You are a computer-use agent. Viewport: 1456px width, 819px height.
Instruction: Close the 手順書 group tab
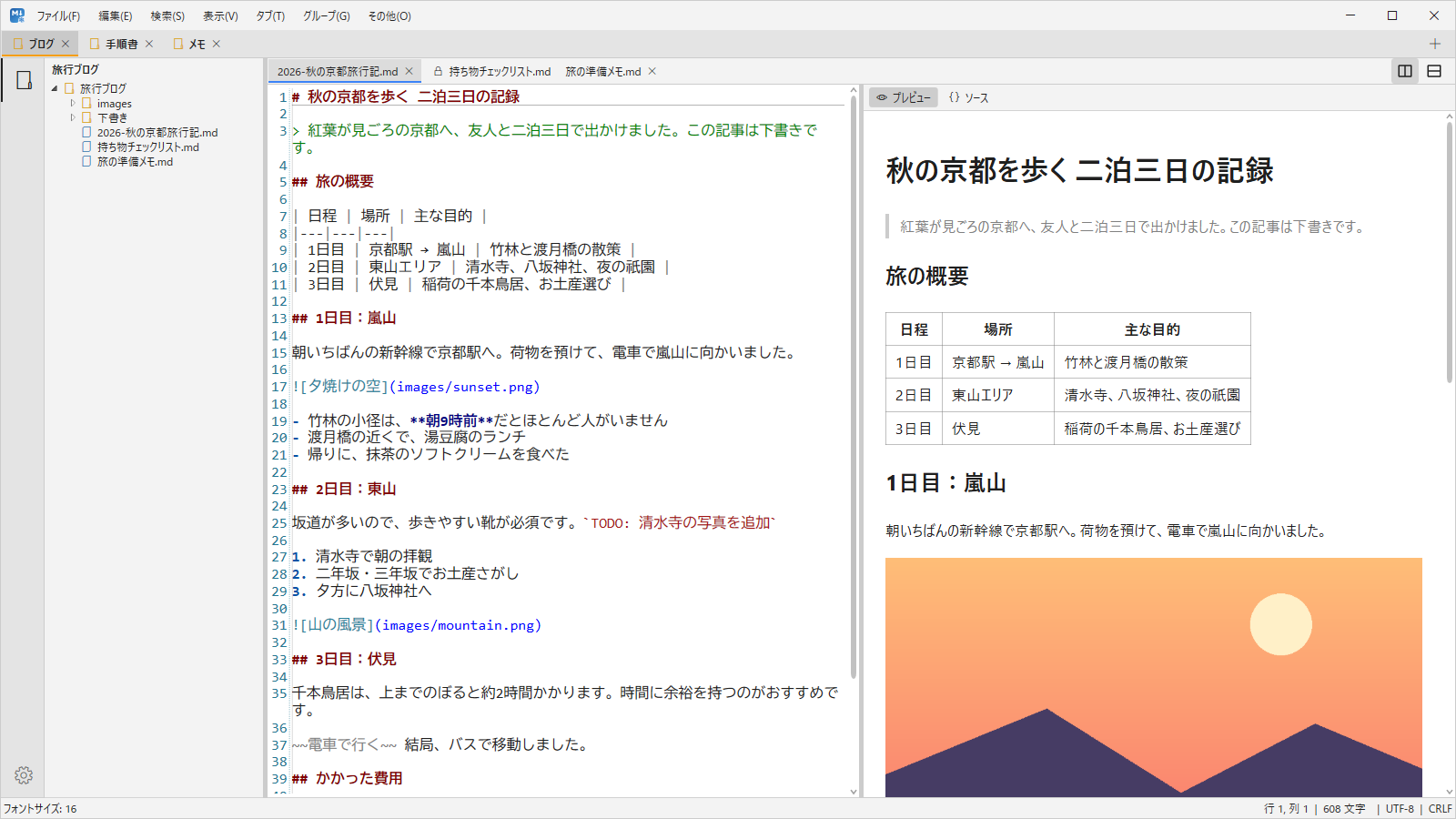pyautogui.click(x=149, y=44)
